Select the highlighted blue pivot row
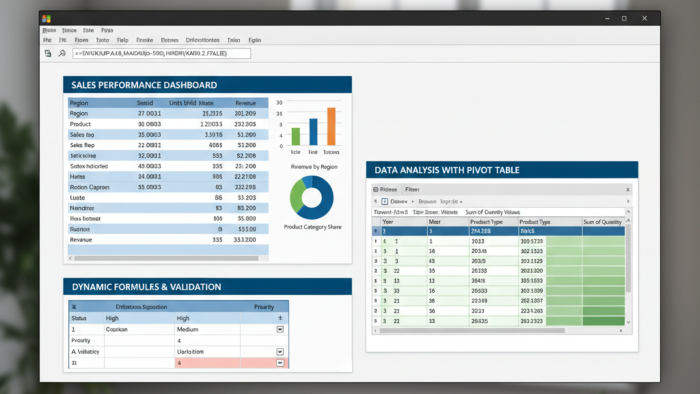 (499, 231)
